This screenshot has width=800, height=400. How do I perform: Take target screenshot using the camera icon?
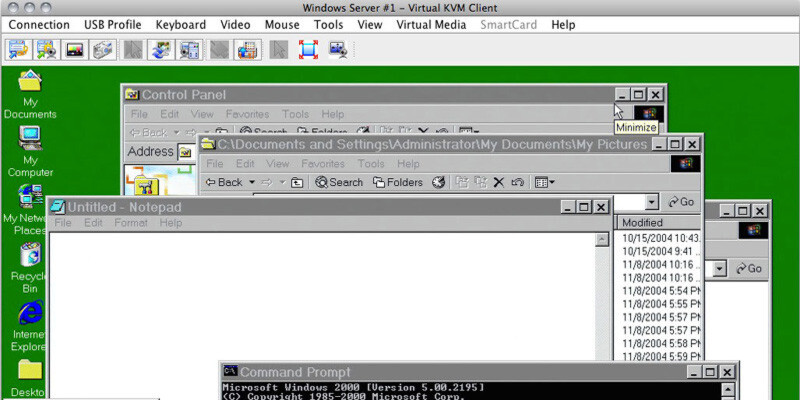tap(103, 49)
